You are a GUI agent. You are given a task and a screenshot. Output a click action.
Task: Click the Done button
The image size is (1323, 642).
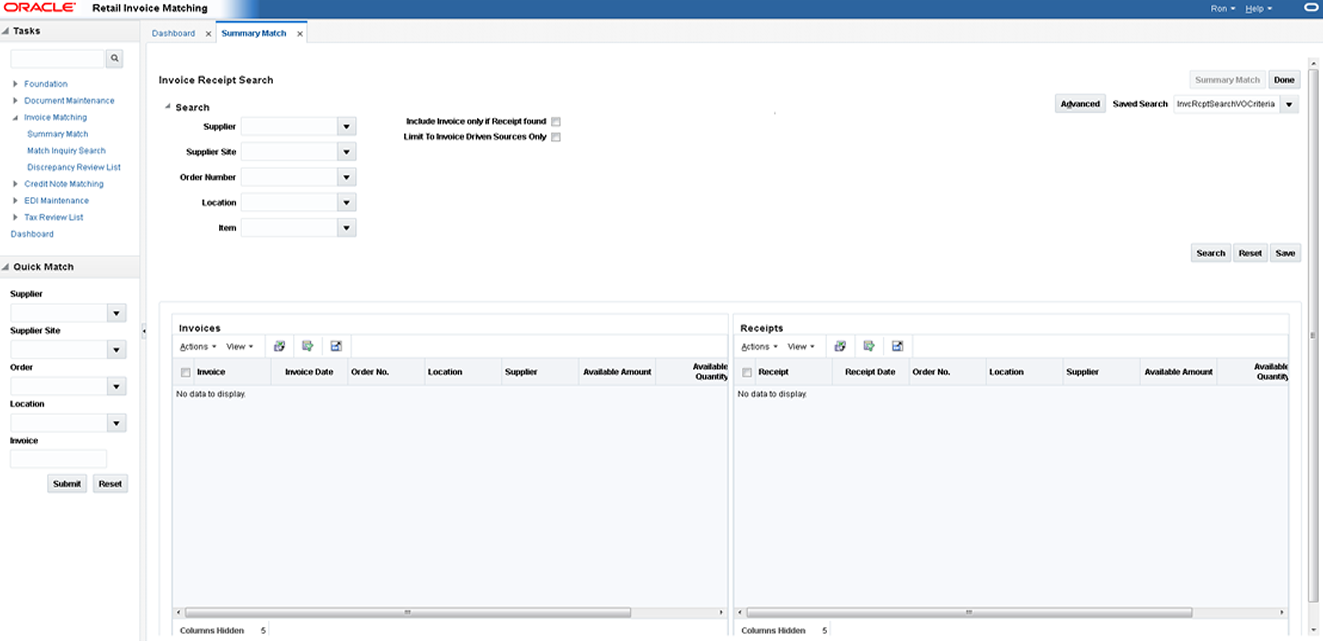click(x=1284, y=80)
